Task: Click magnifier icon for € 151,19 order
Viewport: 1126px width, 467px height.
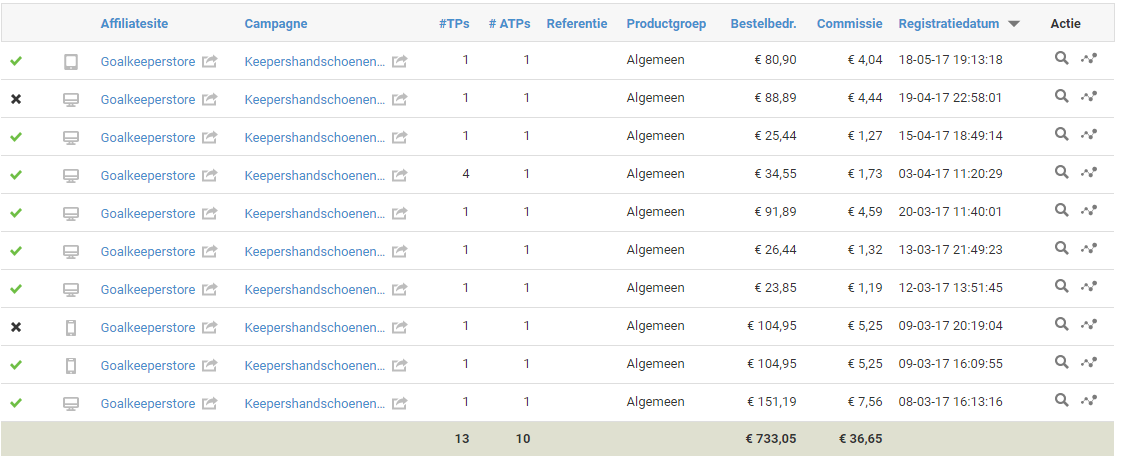Action: (x=1061, y=400)
